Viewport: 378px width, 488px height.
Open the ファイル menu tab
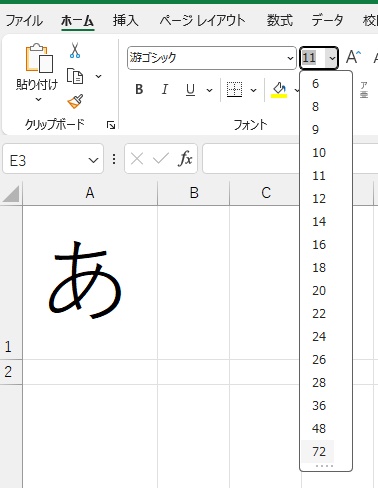coord(24,21)
